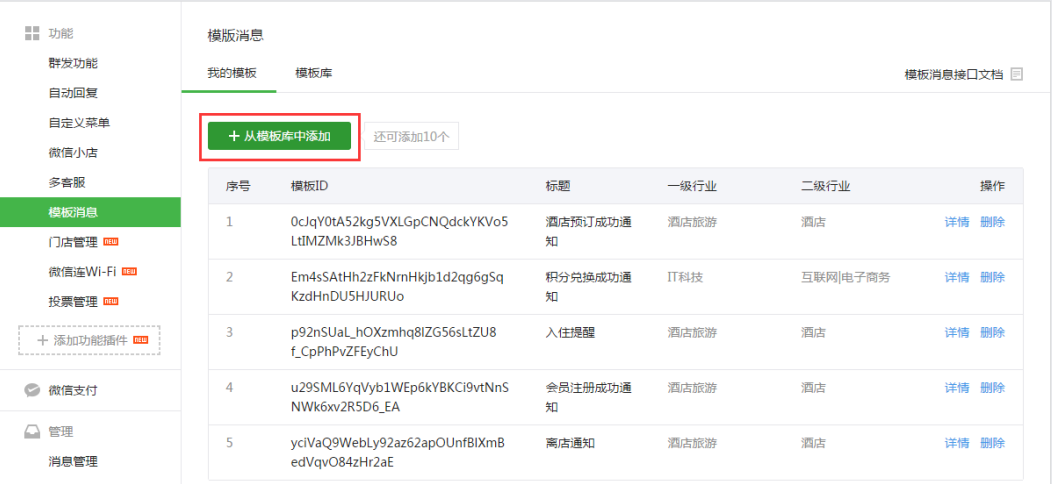Click the 入住提醒 title cell
1052x484 pixels.
click(570, 332)
